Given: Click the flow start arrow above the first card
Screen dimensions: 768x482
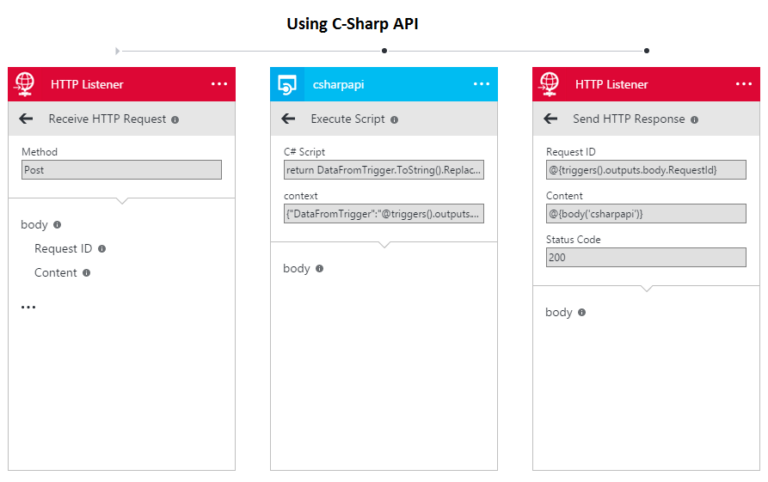Looking at the screenshot, I should (x=118, y=51).
